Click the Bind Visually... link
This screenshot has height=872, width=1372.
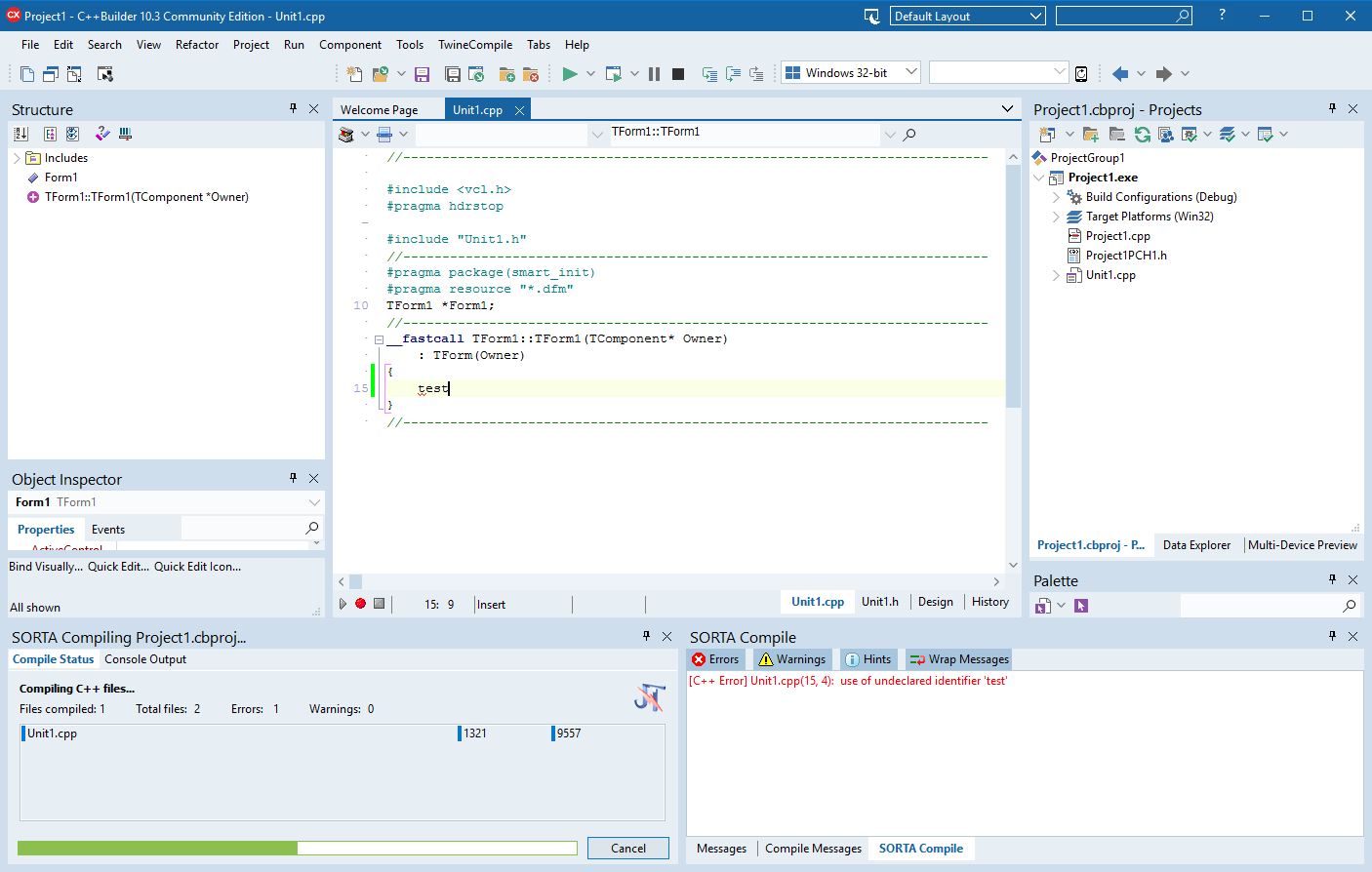46,567
